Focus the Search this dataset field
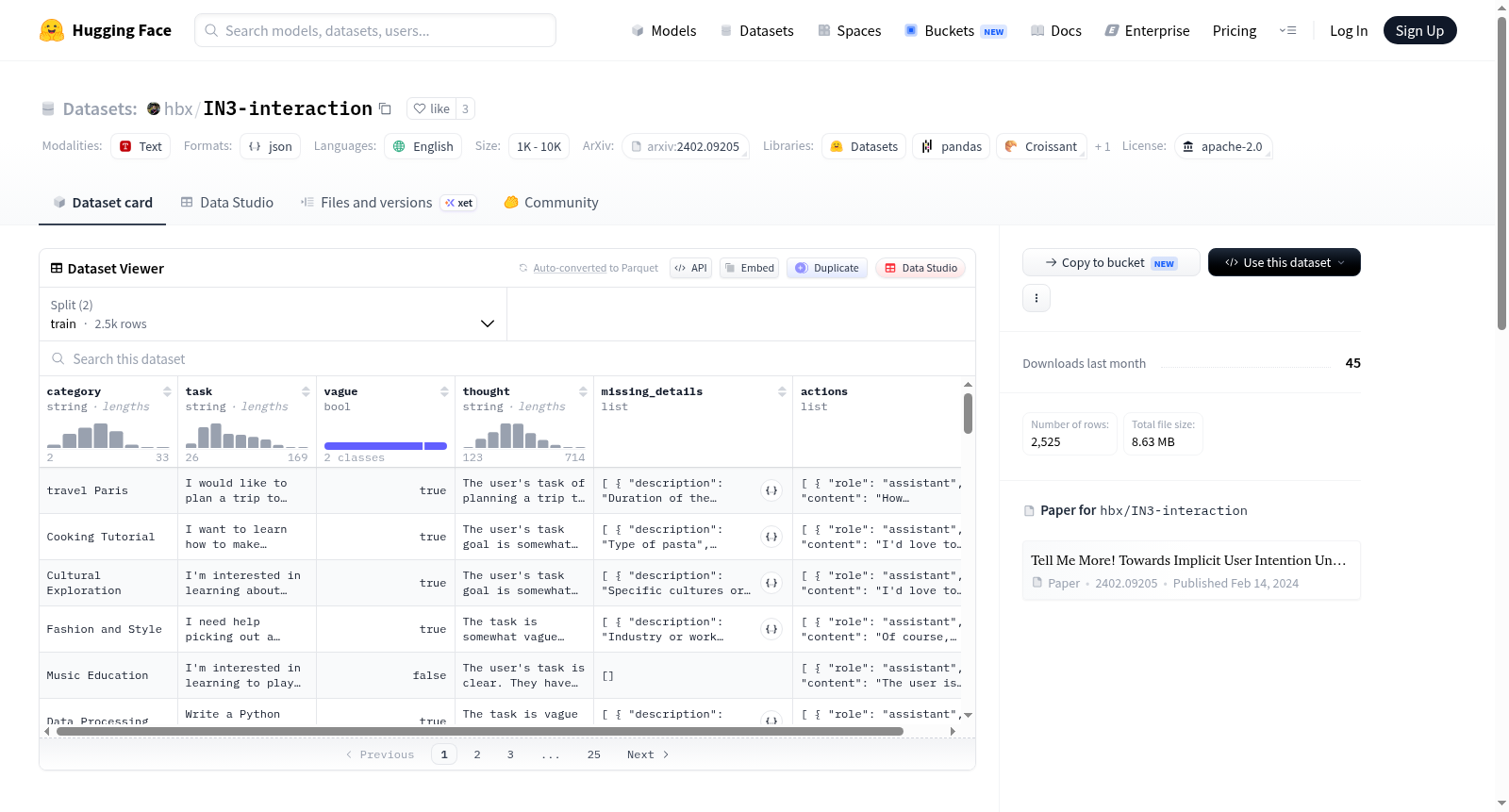 (x=507, y=358)
